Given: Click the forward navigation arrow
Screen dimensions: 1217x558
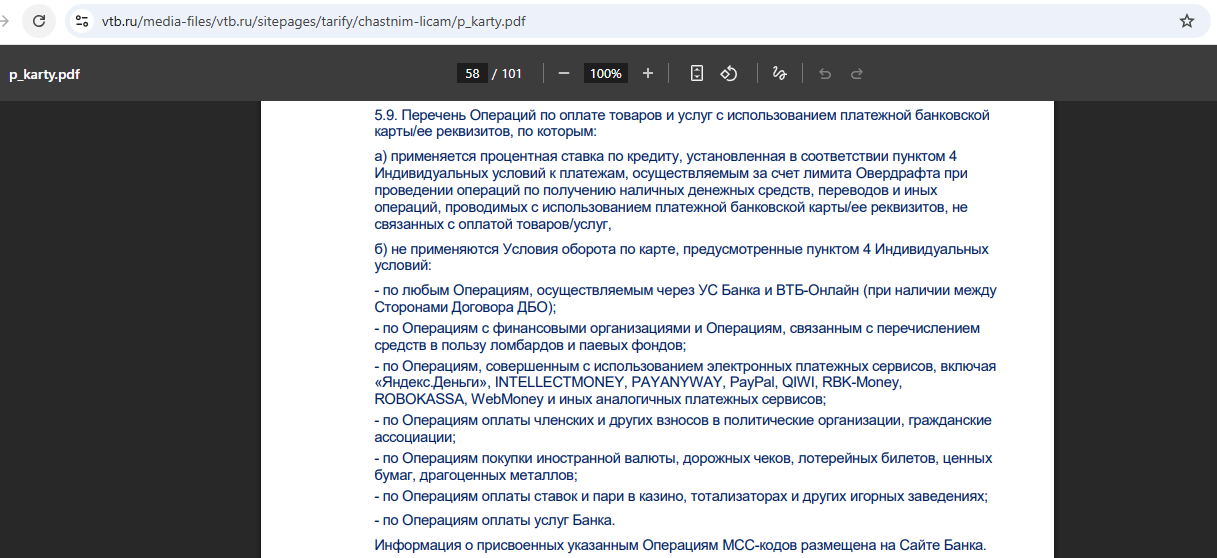Looking at the screenshot, I should point(3,21).
